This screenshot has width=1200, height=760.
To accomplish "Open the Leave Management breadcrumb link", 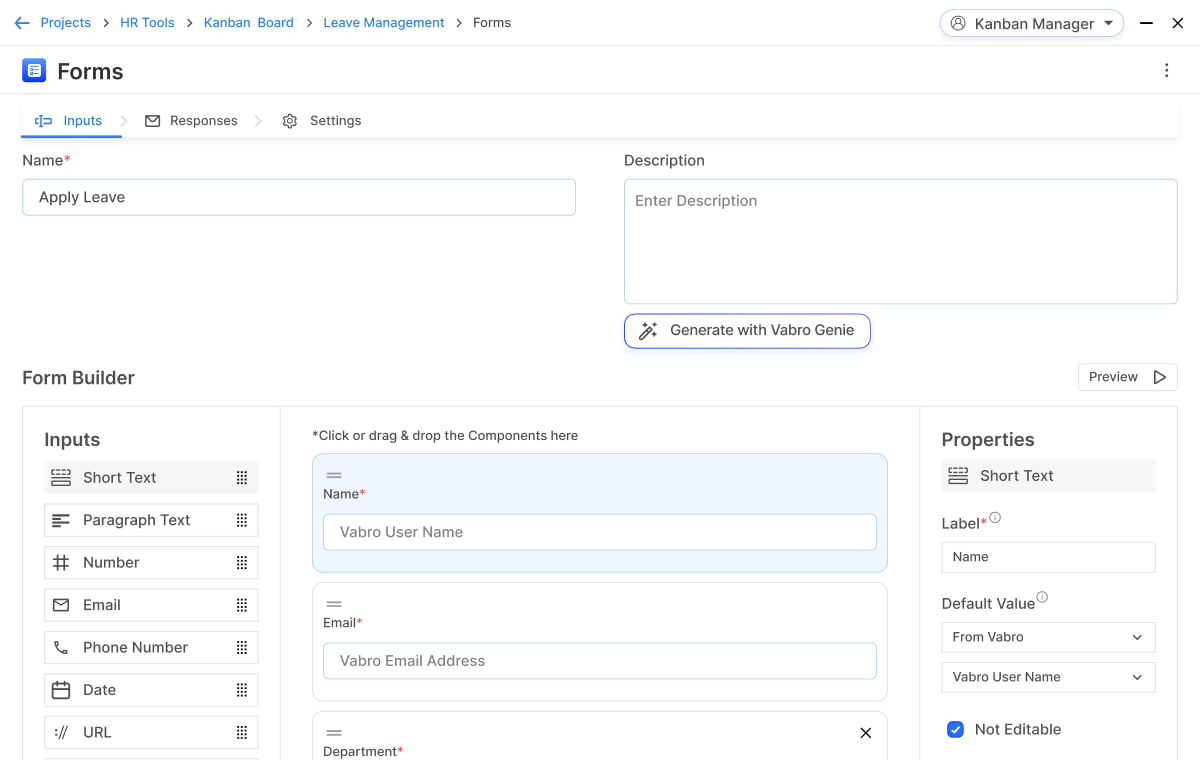I will pos(384,22).
